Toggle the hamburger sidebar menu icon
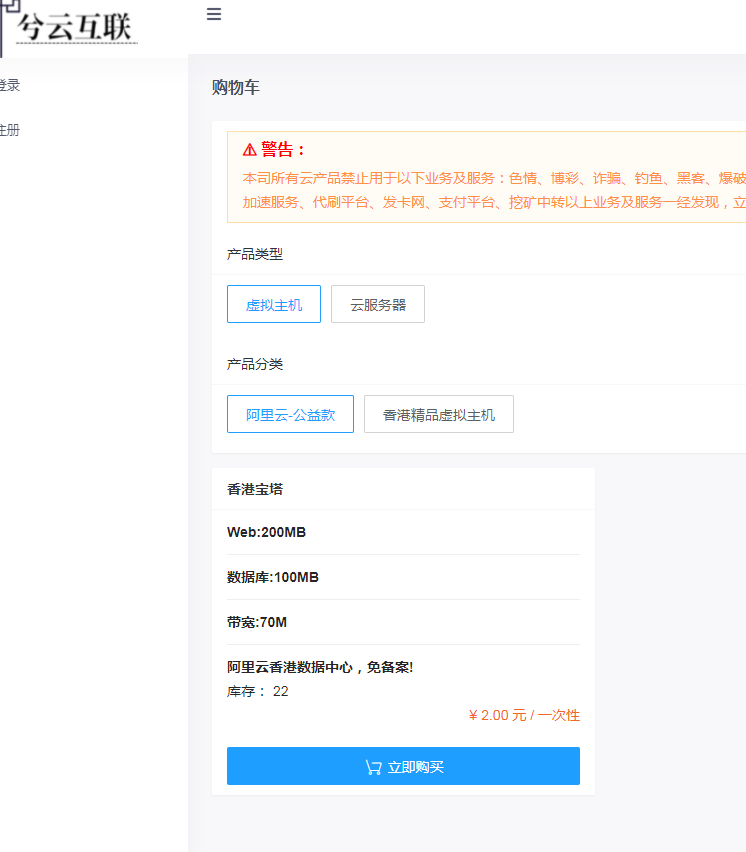 coord(214,14)
